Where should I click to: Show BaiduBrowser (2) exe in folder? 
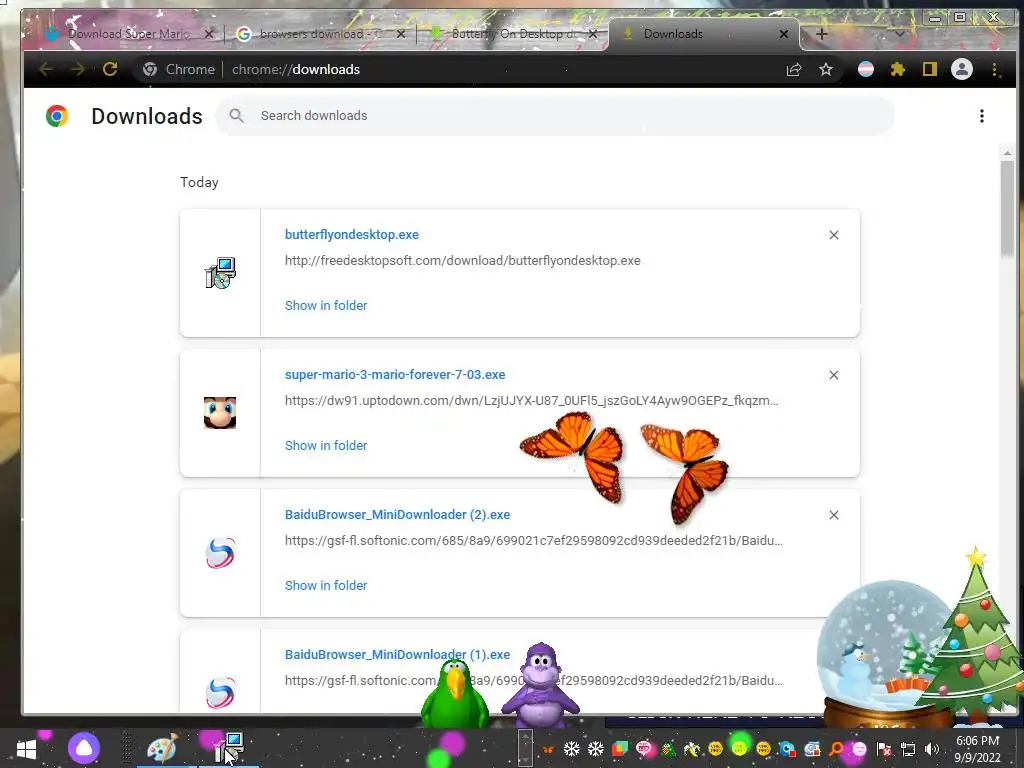(326, 586)
